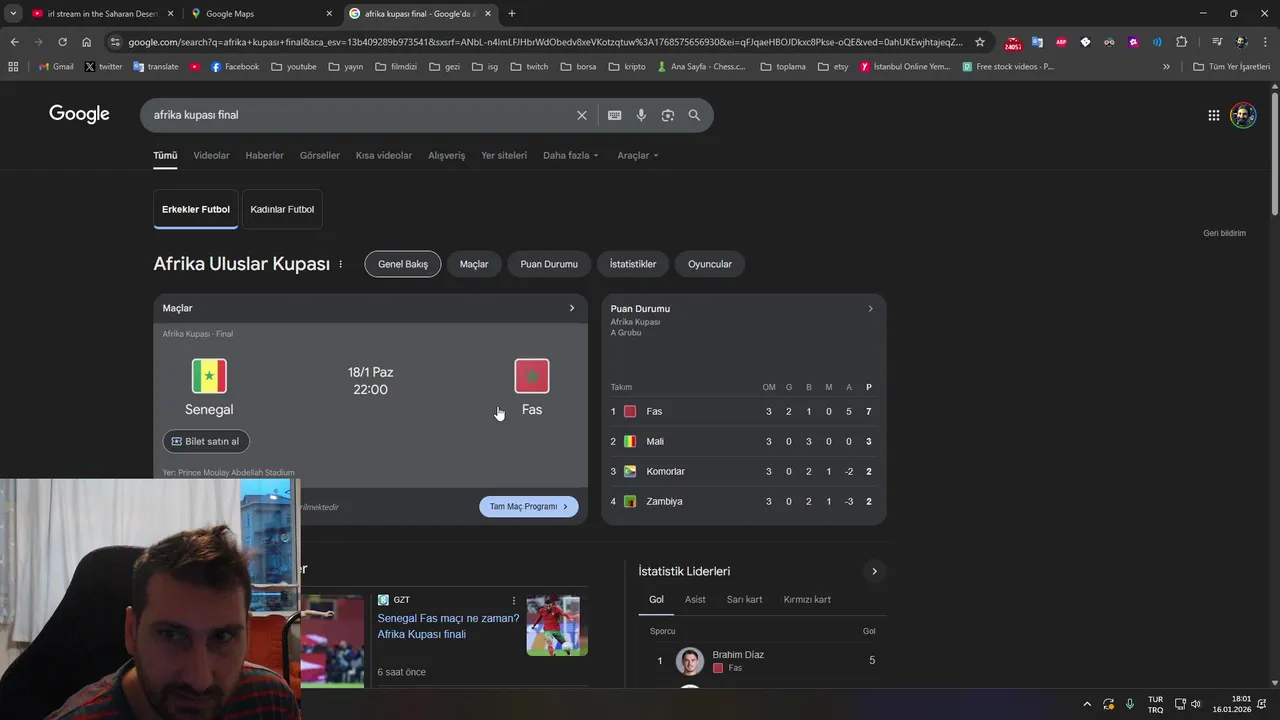Viewport: 1280px width, 720px height.
Task: Open the youtube bookmarks folder
Action: [x=293, y=67]
